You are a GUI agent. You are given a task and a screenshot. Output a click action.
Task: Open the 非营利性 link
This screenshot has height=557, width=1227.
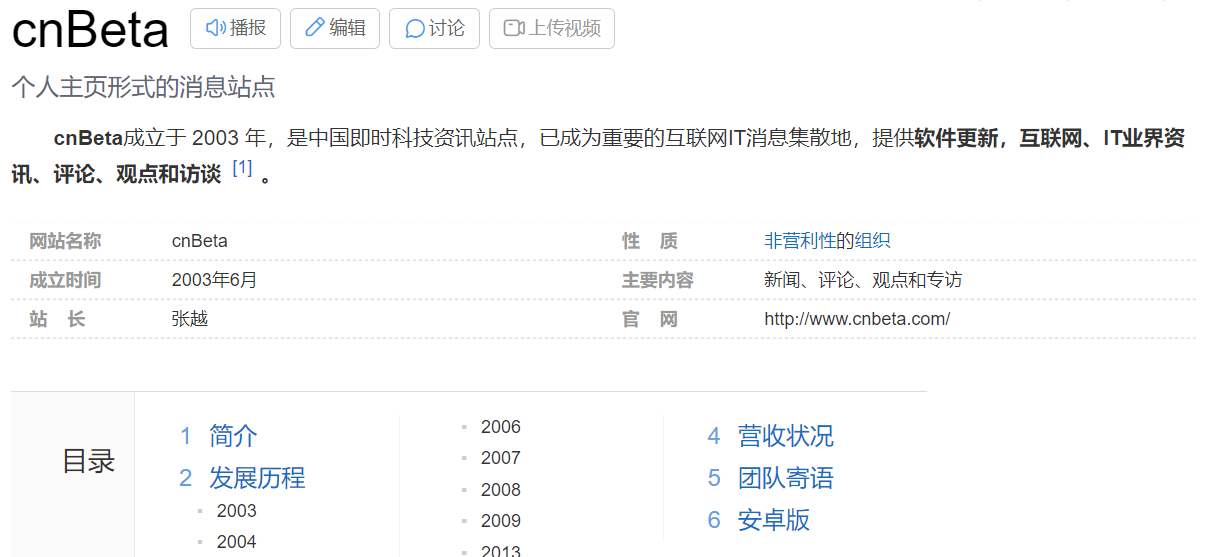point(800,241)
